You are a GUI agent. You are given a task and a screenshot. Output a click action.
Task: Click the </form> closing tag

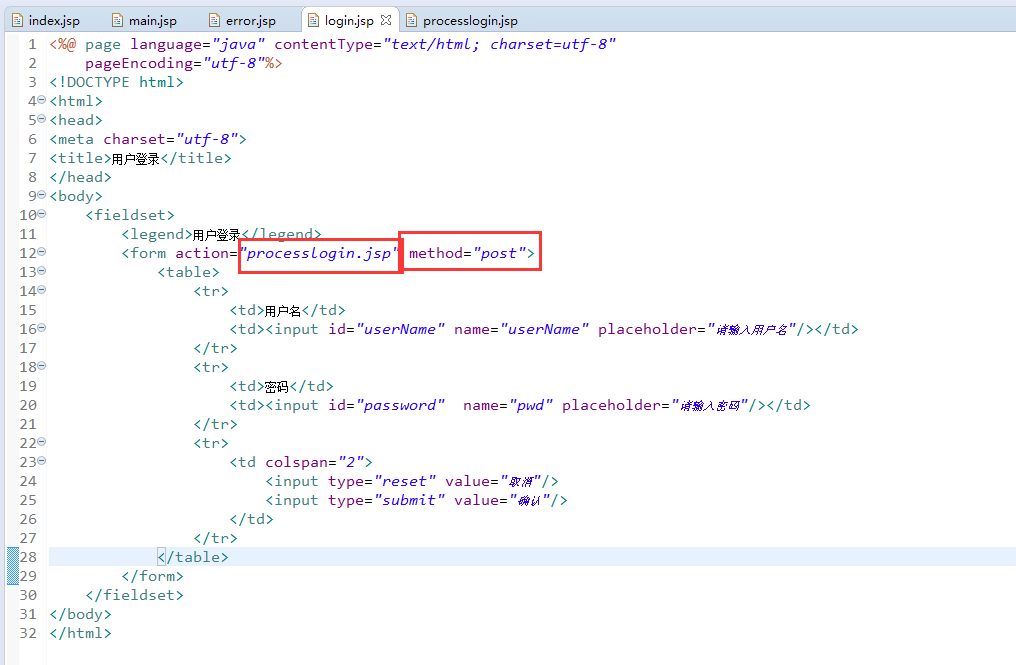point(152,576)
